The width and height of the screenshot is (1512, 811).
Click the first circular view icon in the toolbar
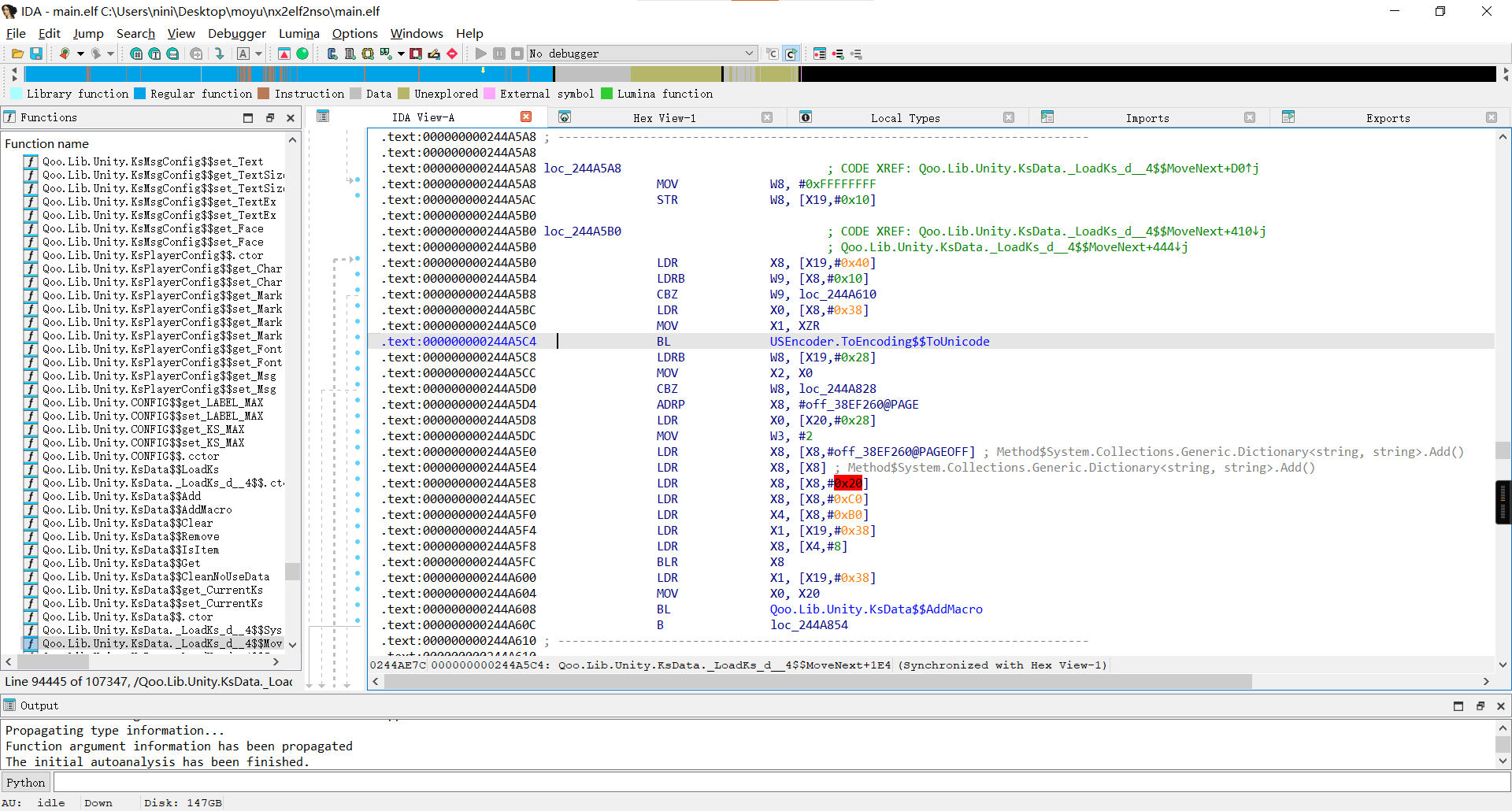click(x=136, y=54)
